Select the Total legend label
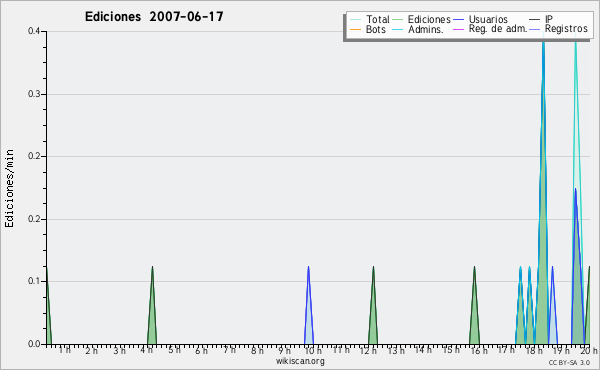The image size is (600, 370). click(x=378, y=19)
